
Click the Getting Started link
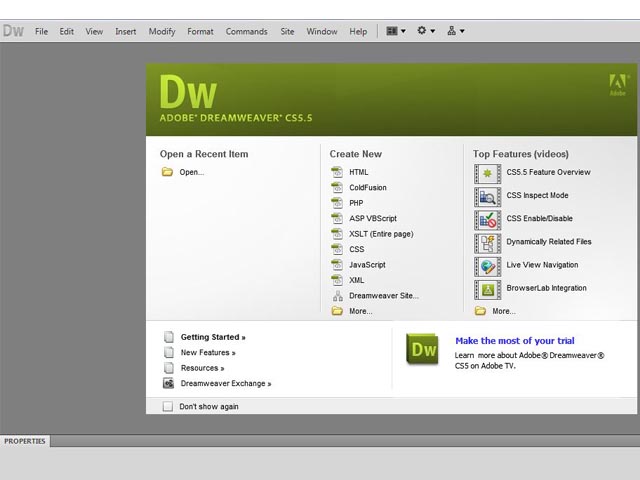(212, 337)
